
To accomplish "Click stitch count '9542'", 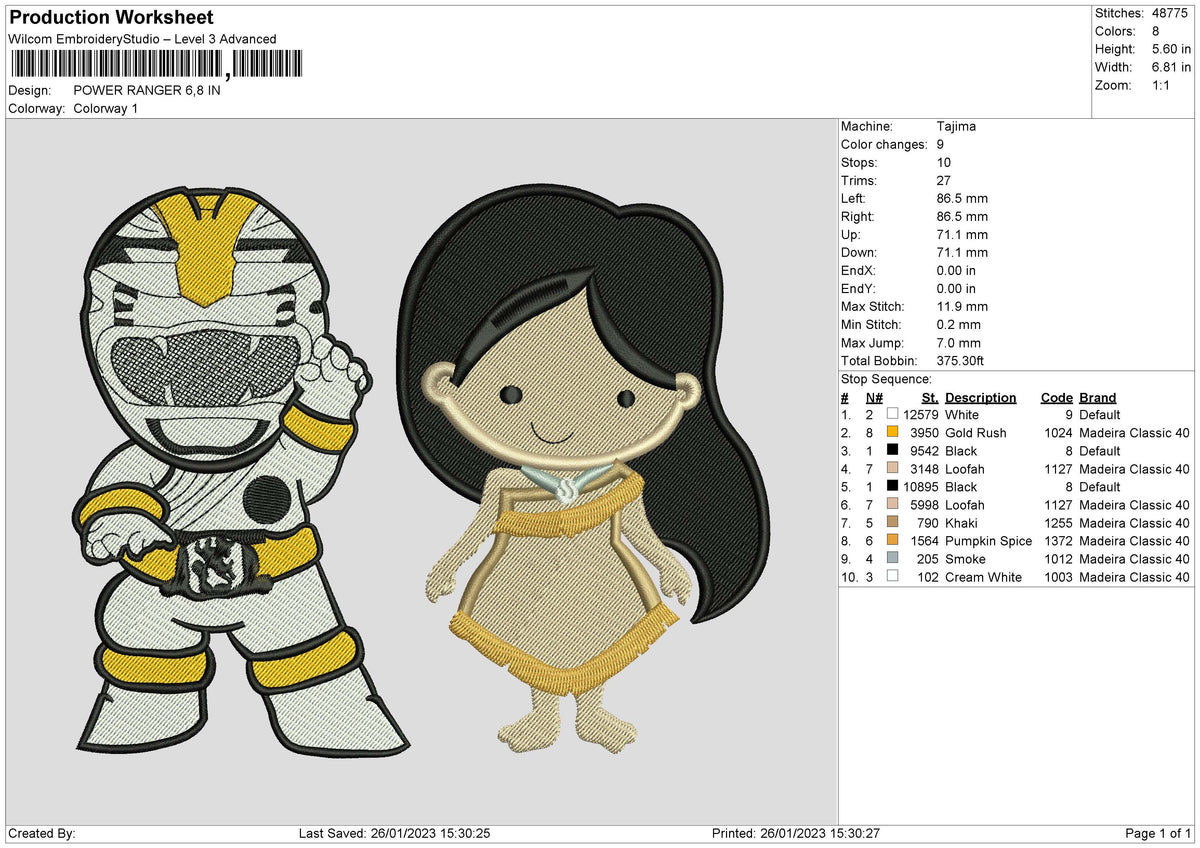I will coord(924,450).
